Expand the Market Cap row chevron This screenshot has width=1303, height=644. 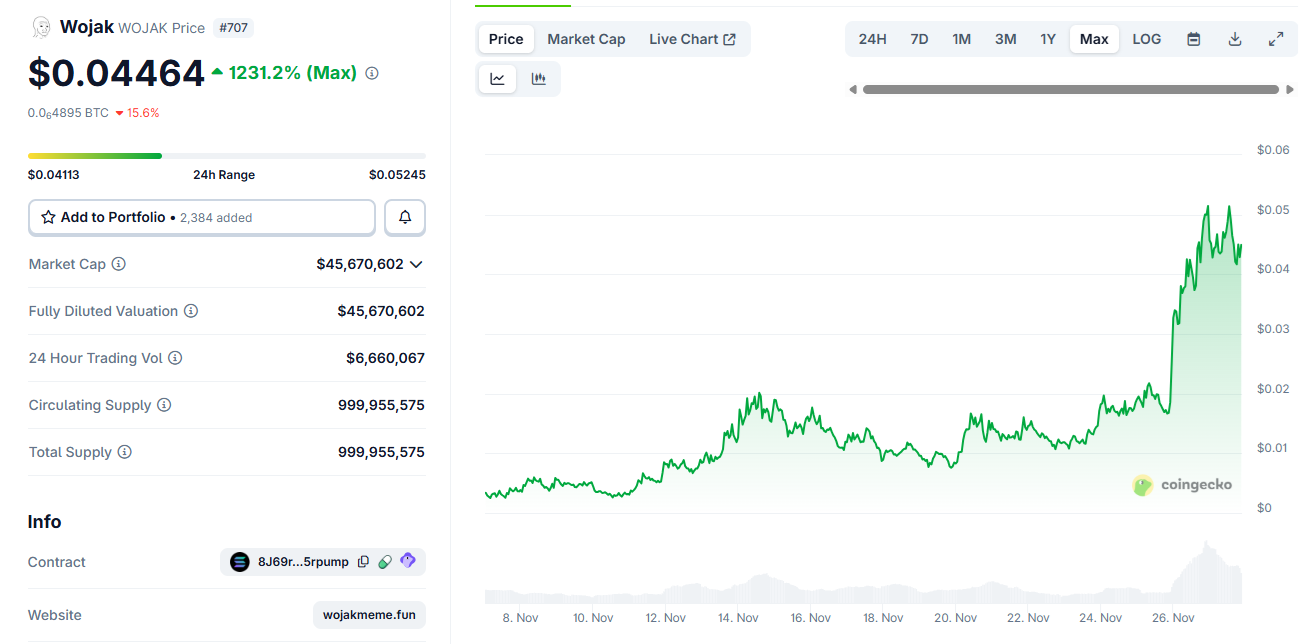(418, 263)
